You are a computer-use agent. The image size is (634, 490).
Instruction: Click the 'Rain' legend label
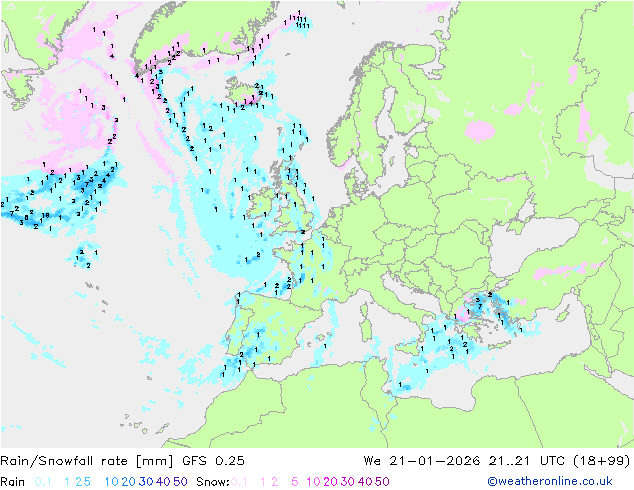click(x=13, y=482)
